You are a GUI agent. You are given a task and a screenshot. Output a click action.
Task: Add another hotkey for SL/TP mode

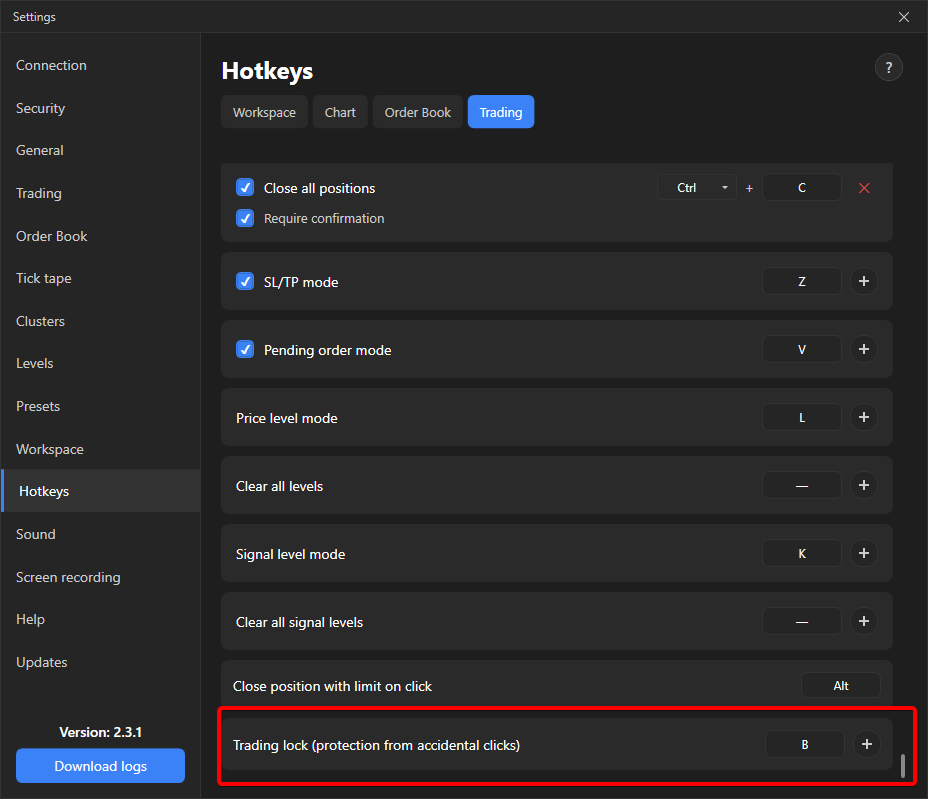click(x=864, y=281)
